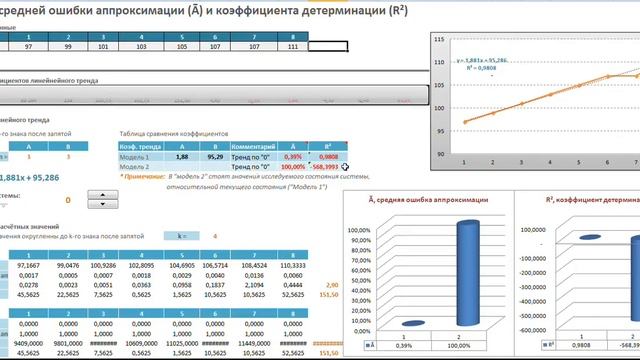Select the computed value 110,3333
Image resolution: width=640 pixels, height=360 pixels.
(x=293, y=265)
